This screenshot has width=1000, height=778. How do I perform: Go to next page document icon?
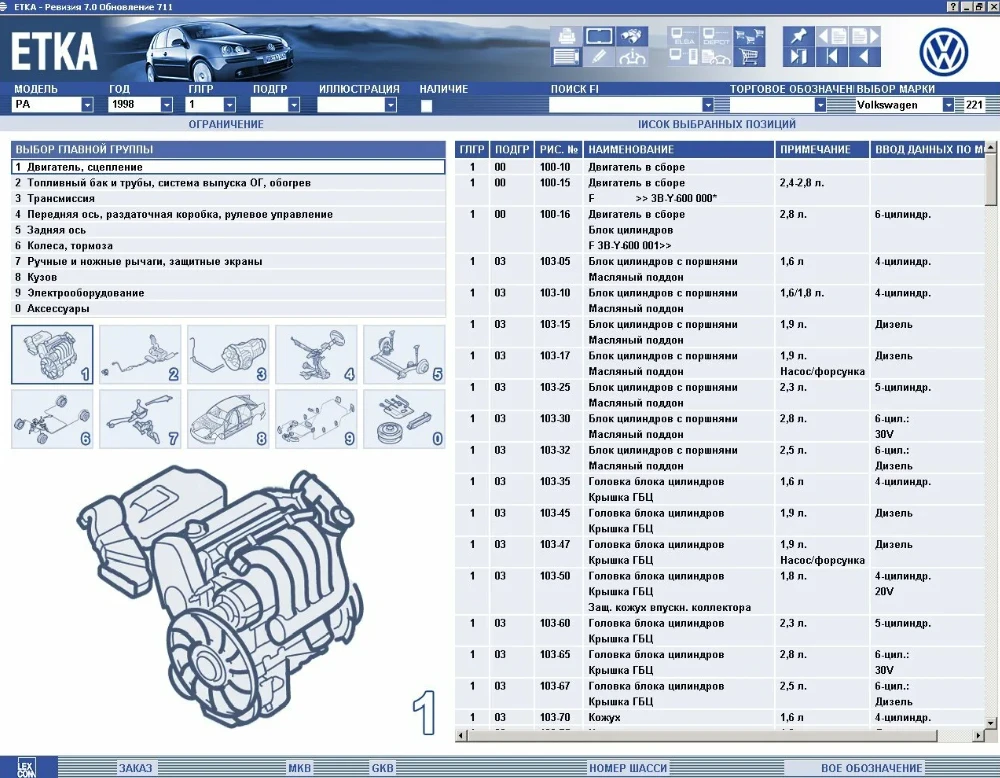865,36
